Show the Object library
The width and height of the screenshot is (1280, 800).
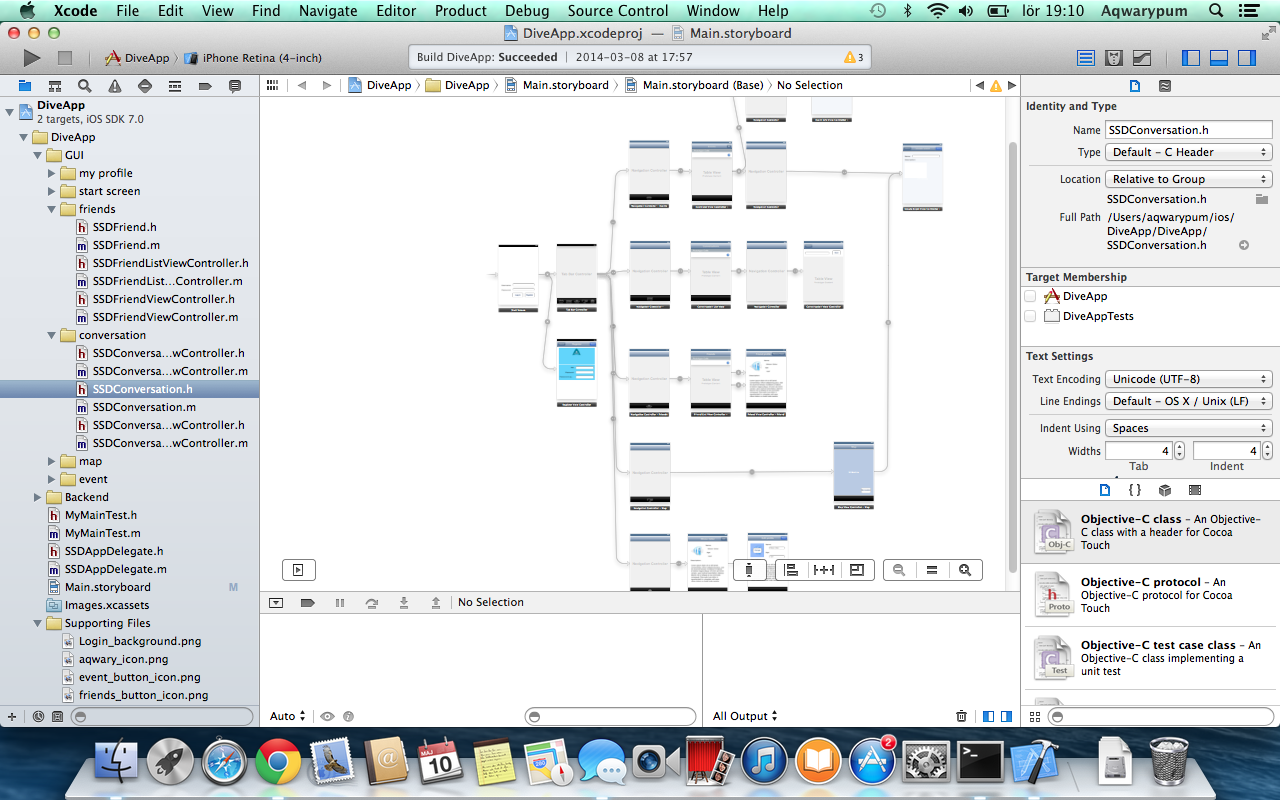(1165, 490)
